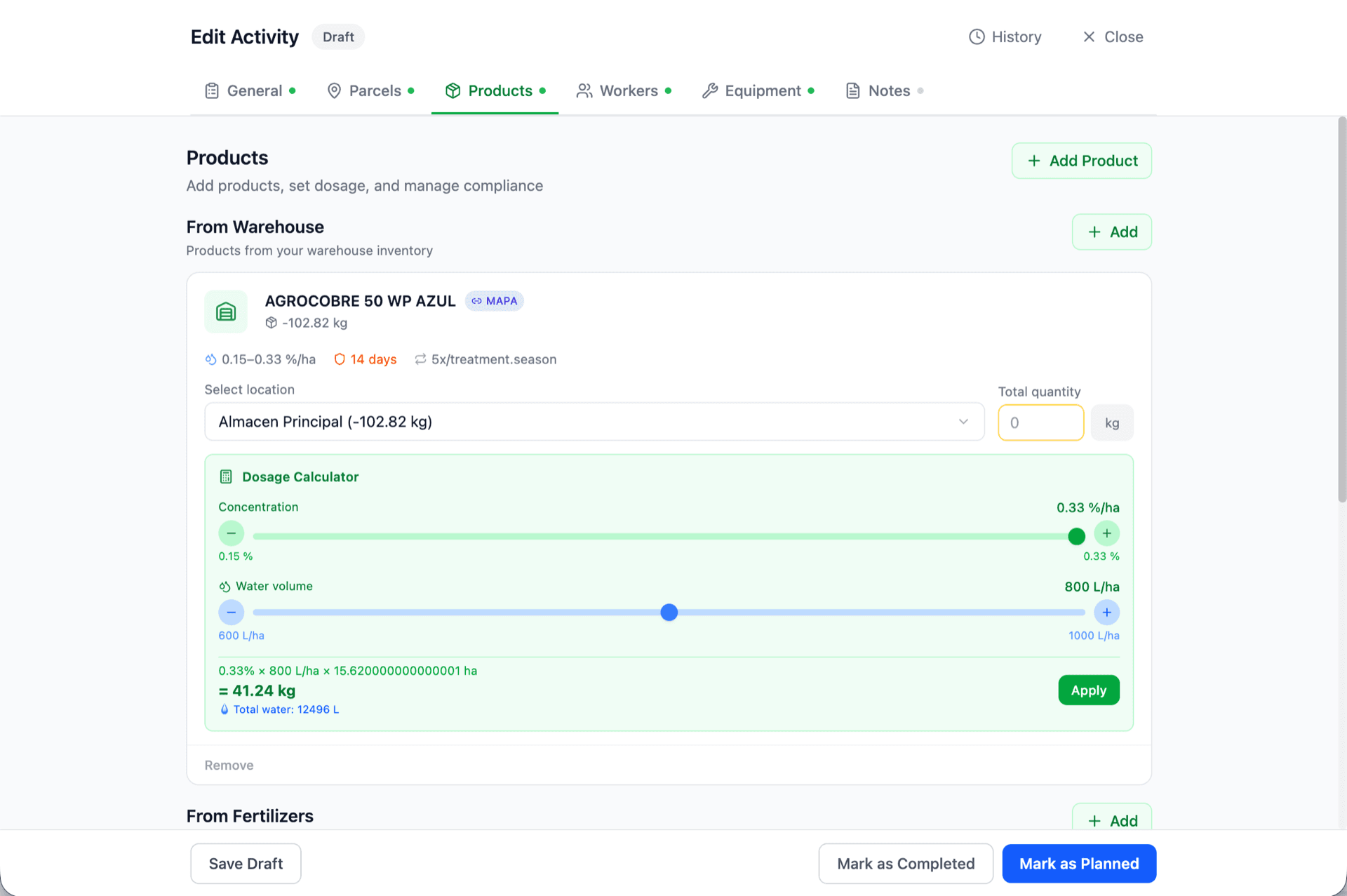The image size is (1347, 896).
Task: Switch to the Workers tab
Action: 624,91
